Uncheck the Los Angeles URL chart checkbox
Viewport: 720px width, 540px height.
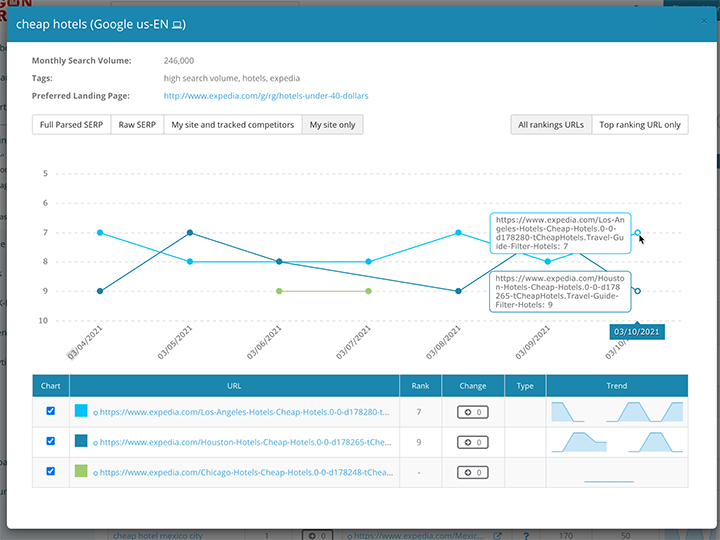[x=51, y=411]
